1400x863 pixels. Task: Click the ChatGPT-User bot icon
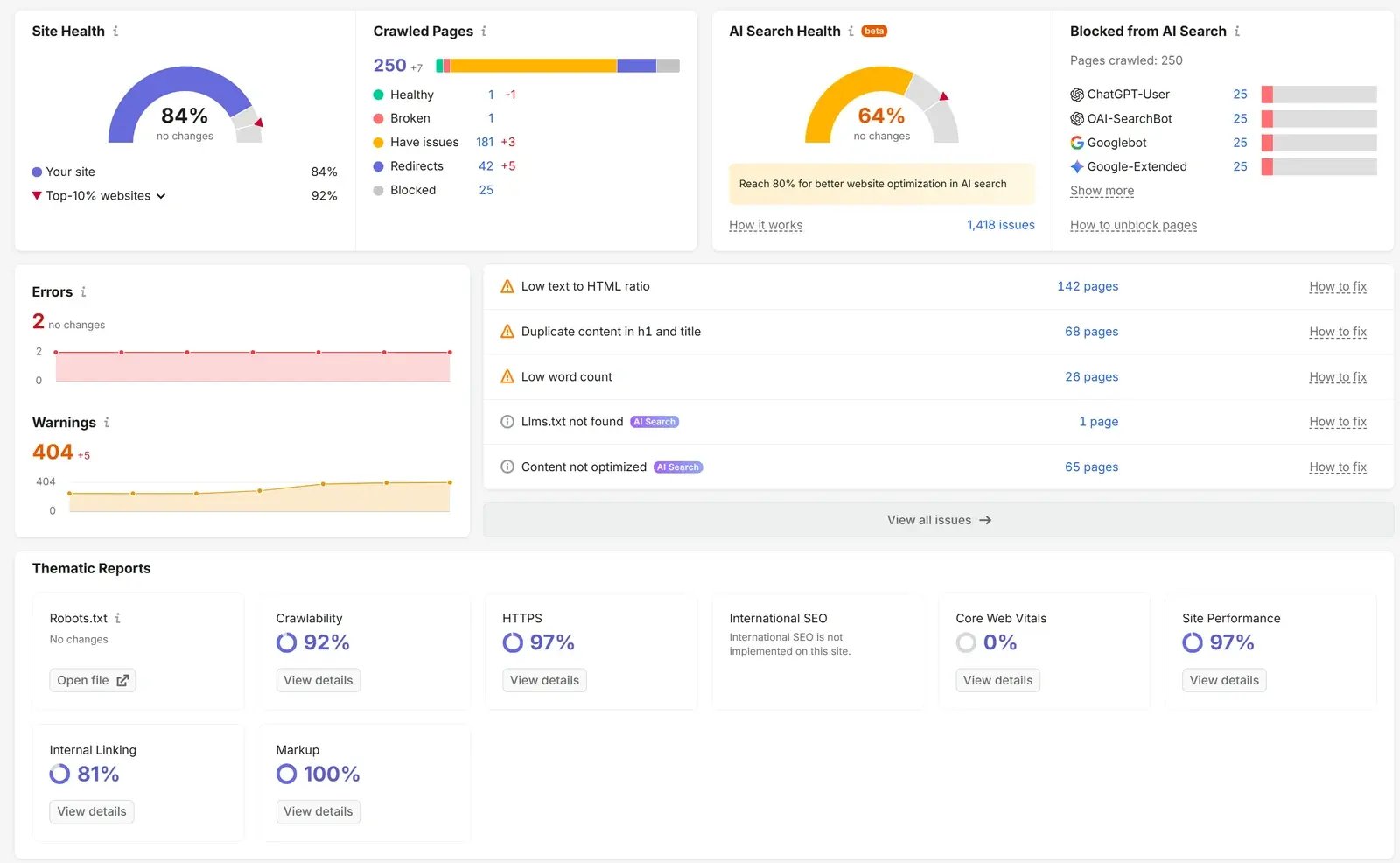(1077, 95)
